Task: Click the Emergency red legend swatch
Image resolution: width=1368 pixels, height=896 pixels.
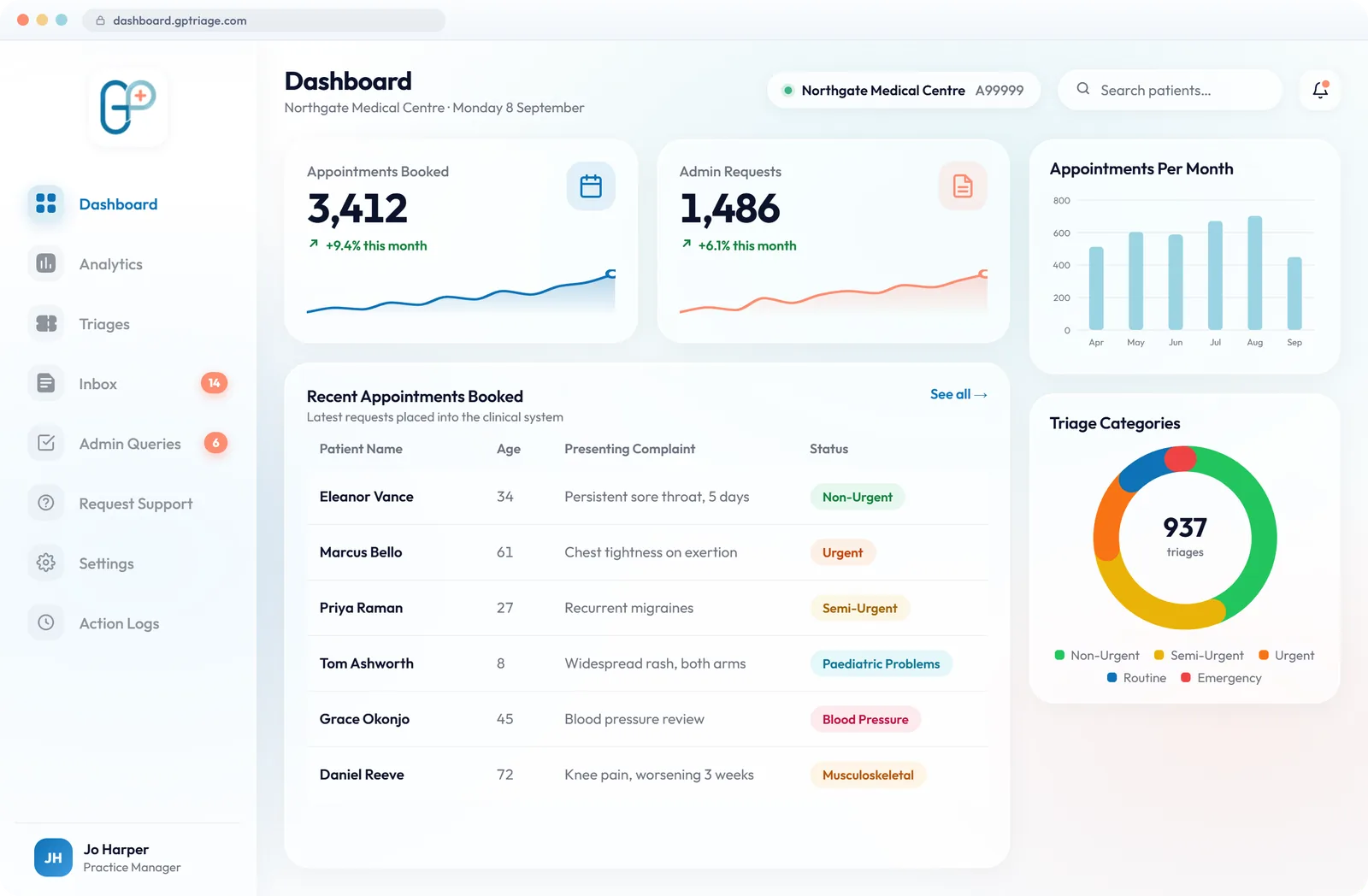Action: coord(1186,677)
